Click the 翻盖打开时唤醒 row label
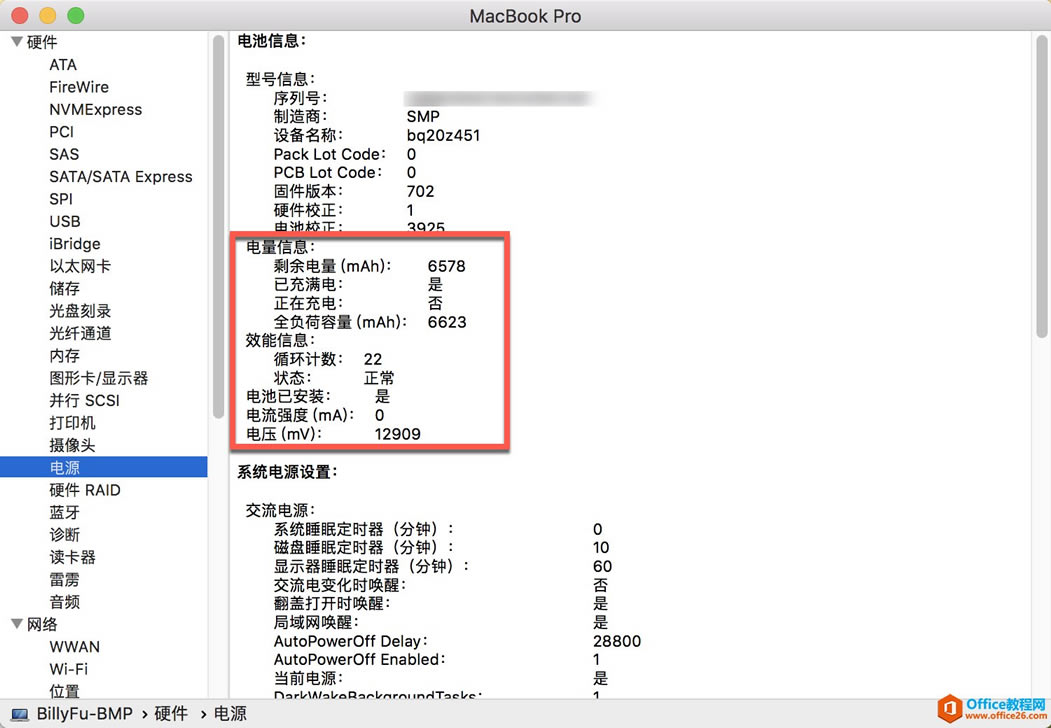Image resolution: width=1051 pixels, height=728 pixels. click(332, 604)
